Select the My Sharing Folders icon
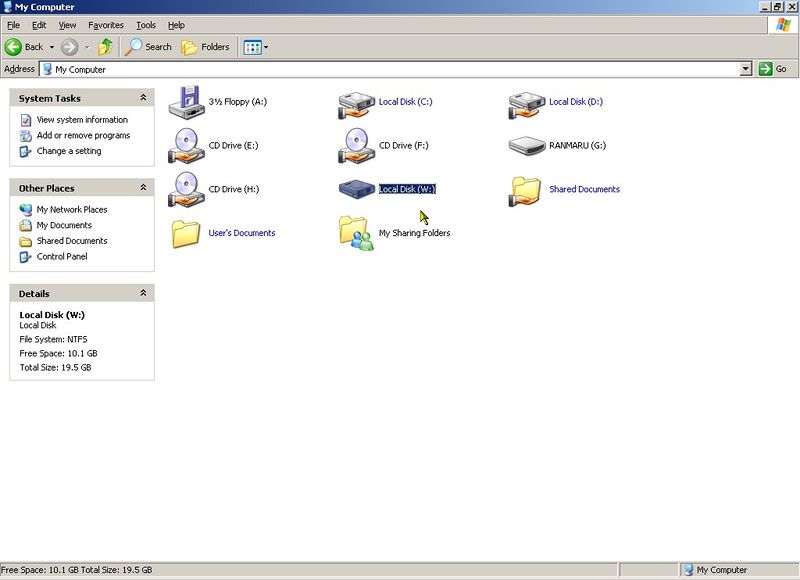Screen dimensions: 800x580 pyautogui.click(x=357, y=234)
